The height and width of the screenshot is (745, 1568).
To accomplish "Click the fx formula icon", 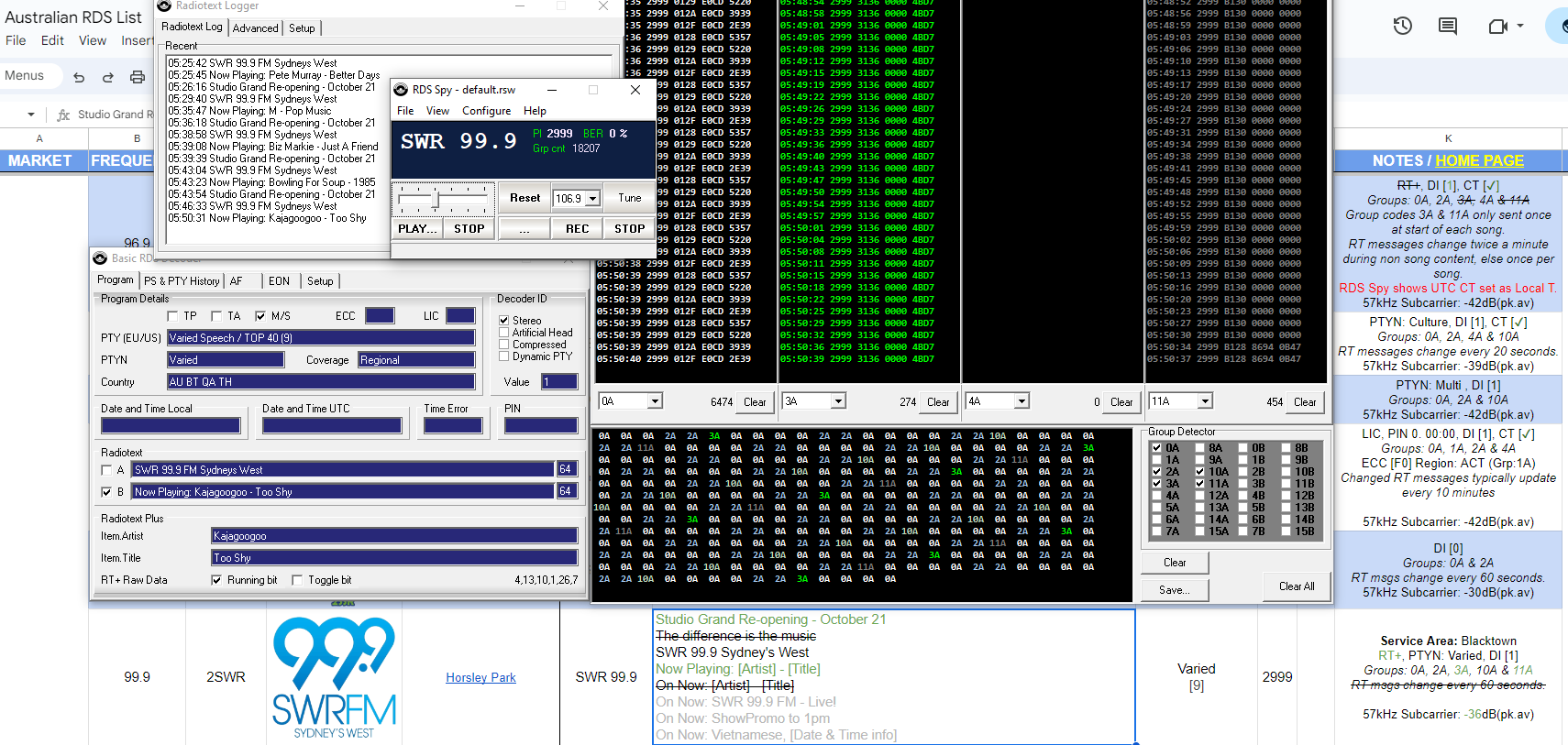I will [63, 115].
